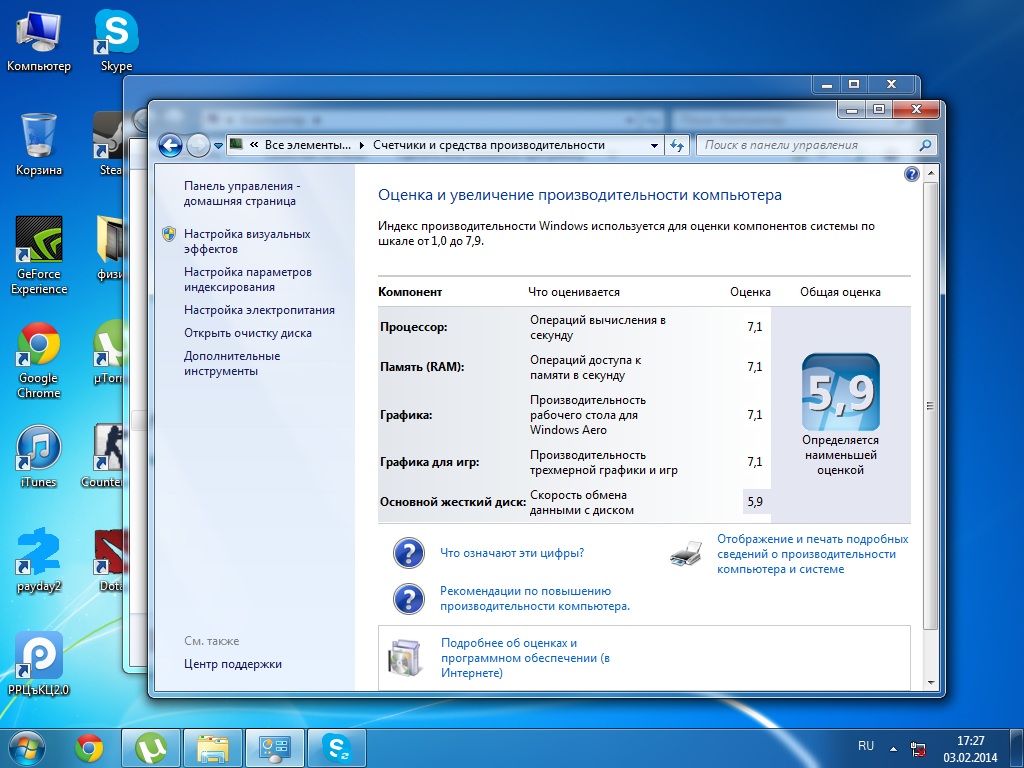Open «Подробнее об оценках и программном обеспечении»

click(x=525, y=658)
